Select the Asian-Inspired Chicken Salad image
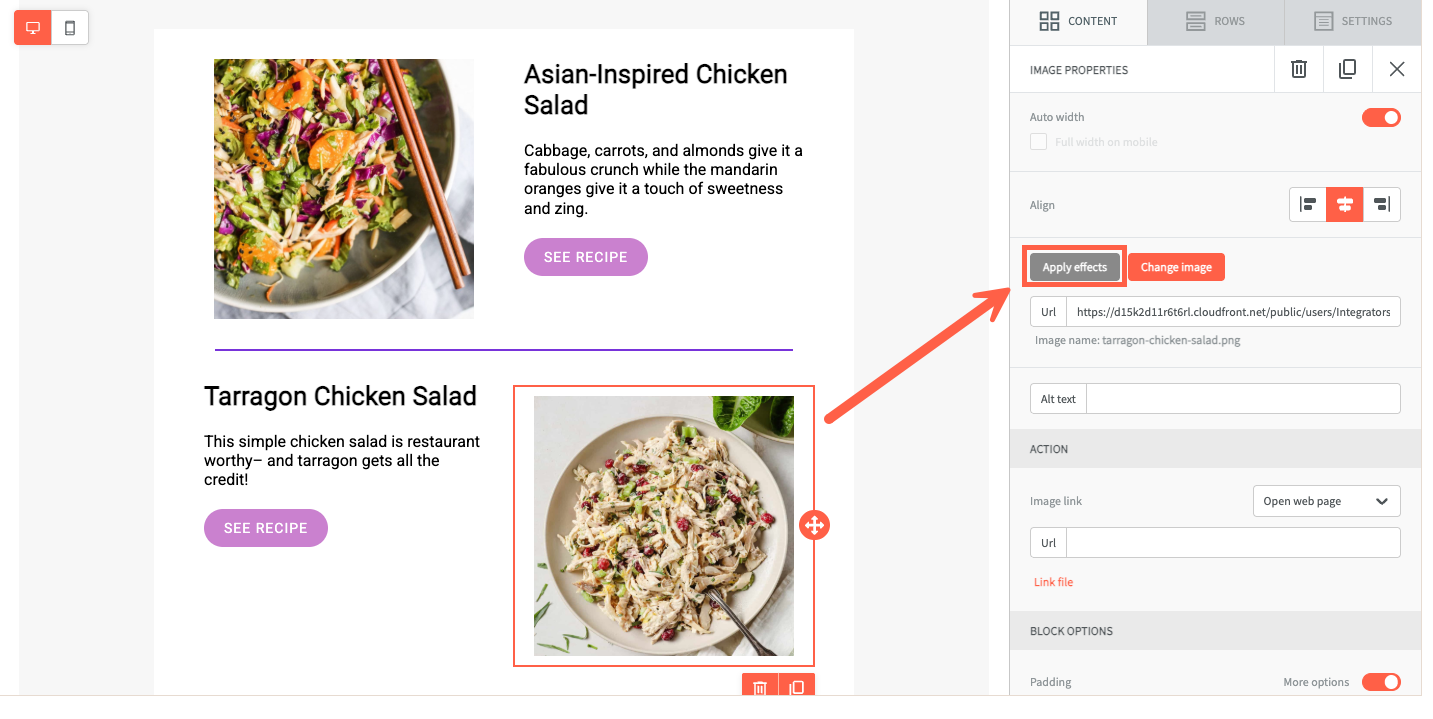This screenshot has height=719, width=1433. tap(344, 189)
